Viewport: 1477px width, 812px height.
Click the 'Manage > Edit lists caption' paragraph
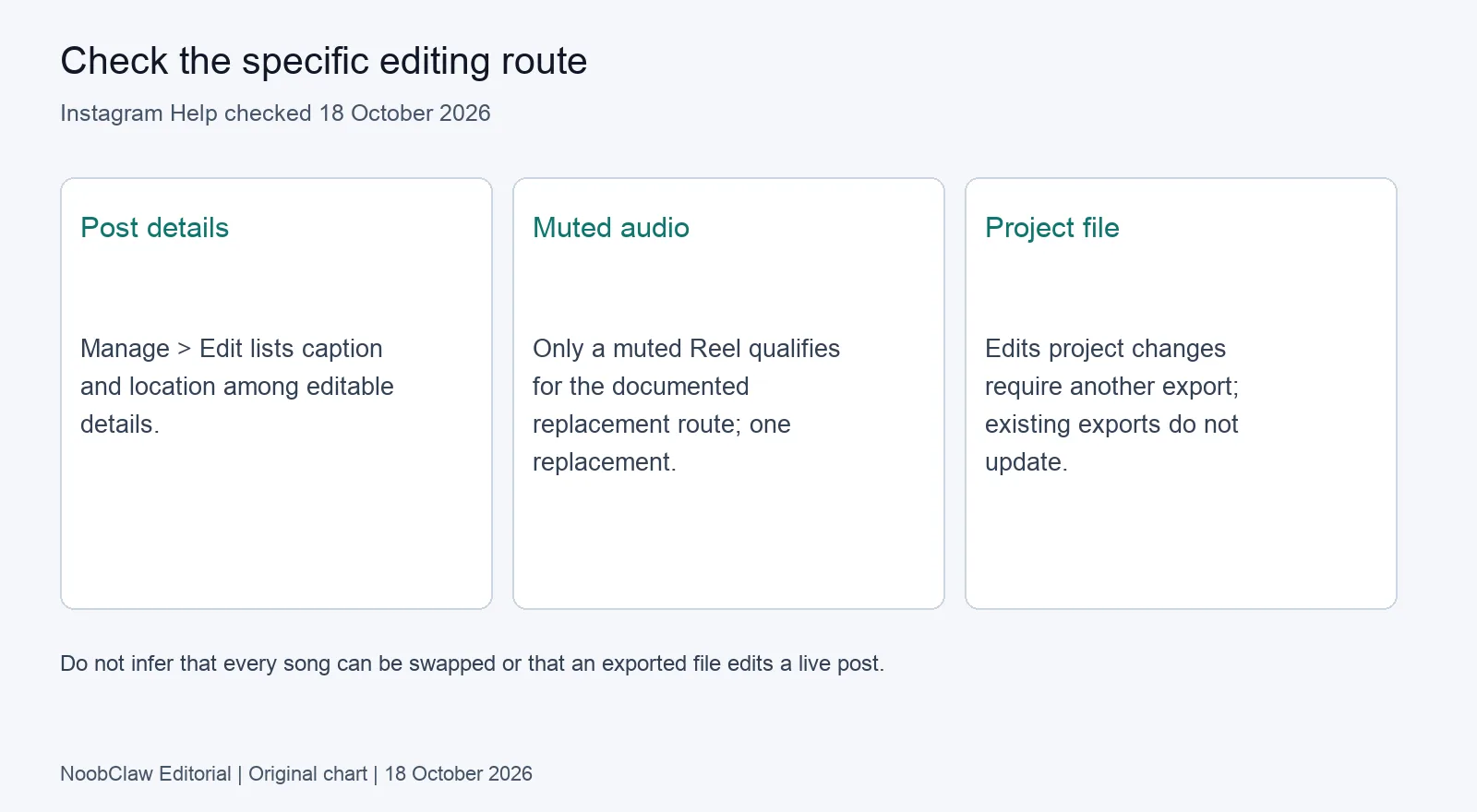[x=237, y=387]
